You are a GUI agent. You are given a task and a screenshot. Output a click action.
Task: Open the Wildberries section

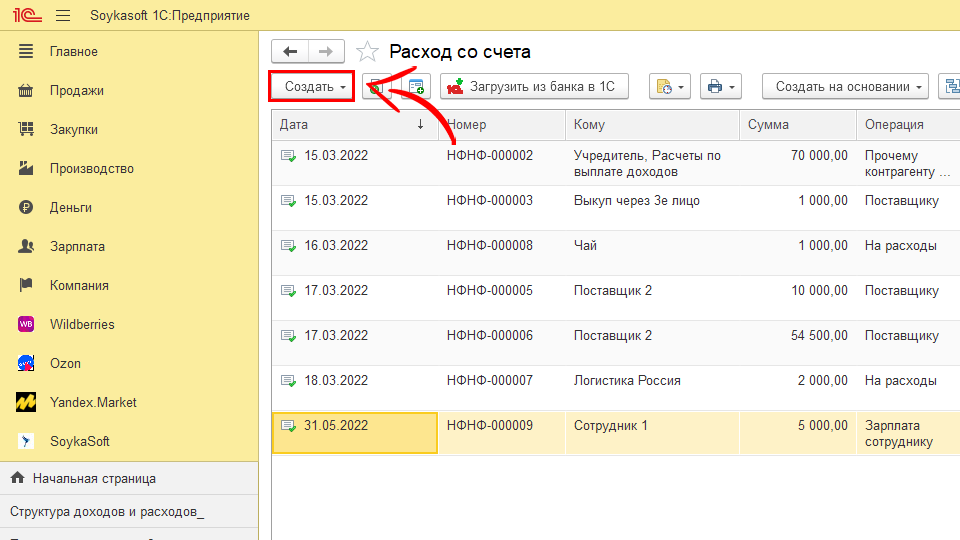[x=82, y=324]
